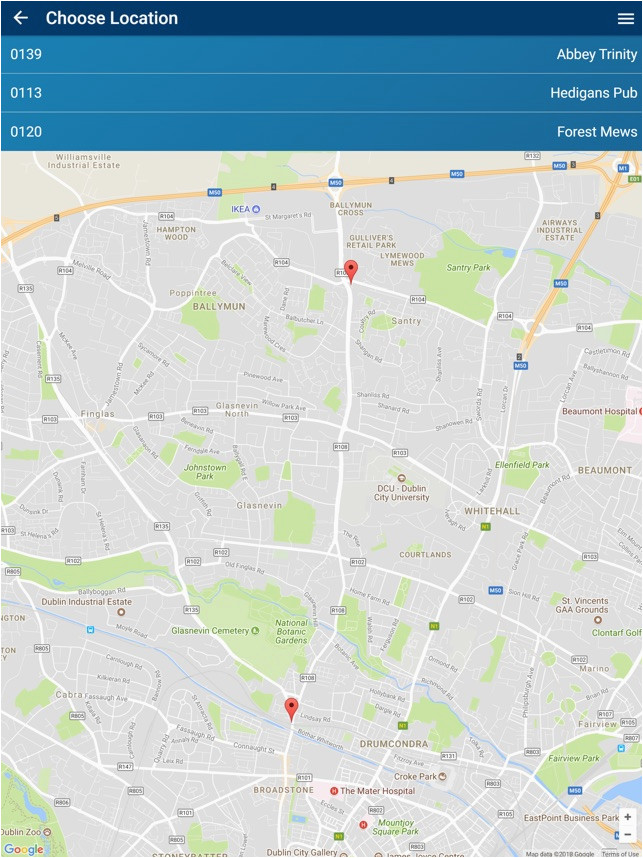Click the HAMPTON WOOD label
This screenshot has height=858, width=643.
tap(176, 233)
